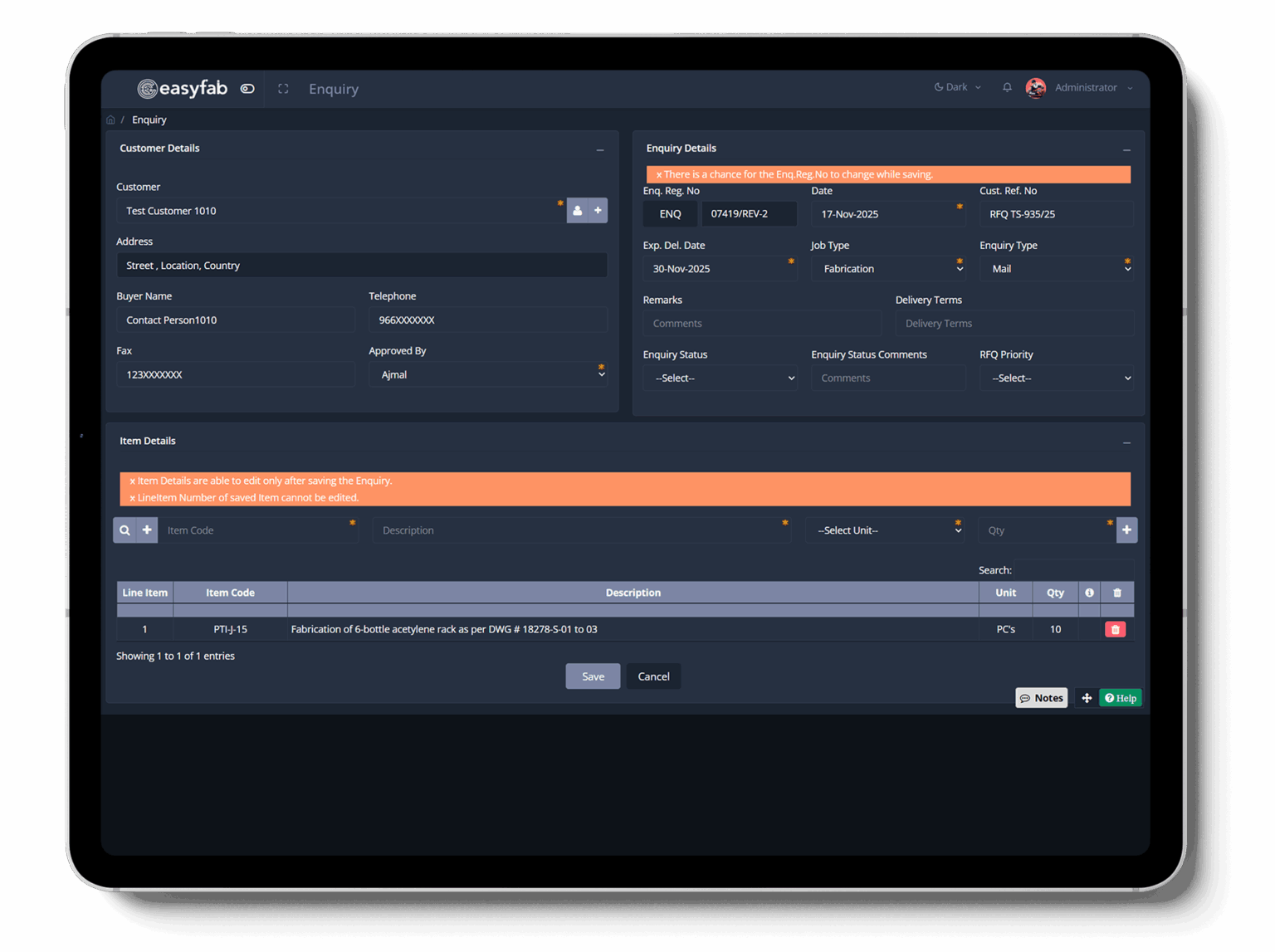Click the move arrows icon near Help
The image size is (1275, 952).
point(1086,698)
